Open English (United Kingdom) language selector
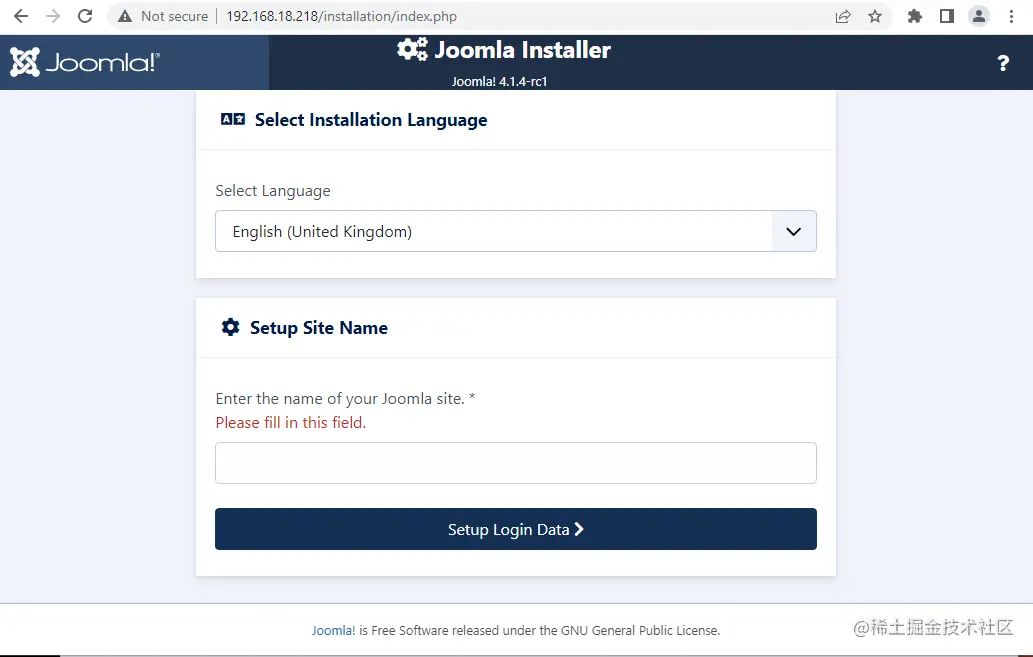This screenshot has height=657, width=1033. (x=516, y=231)
